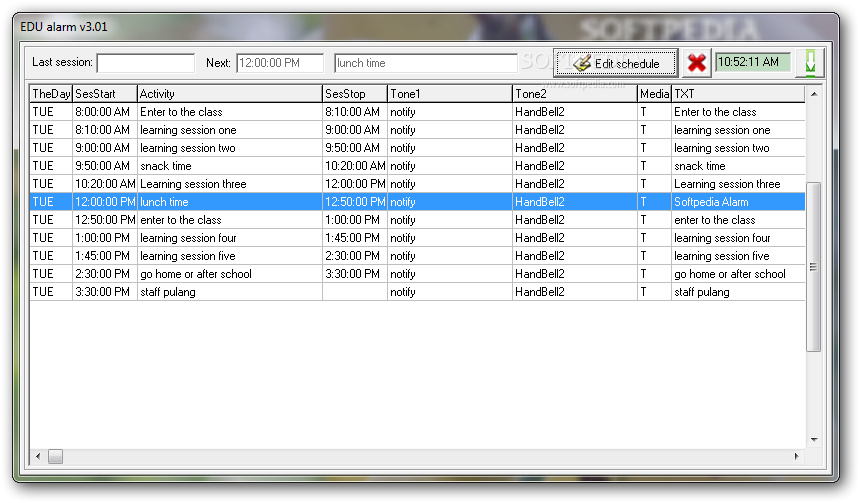This screenshot has height=503, width=860.
Task: Click the 2:30:00 PM SesStop cell
Action: tap(355, 256)
